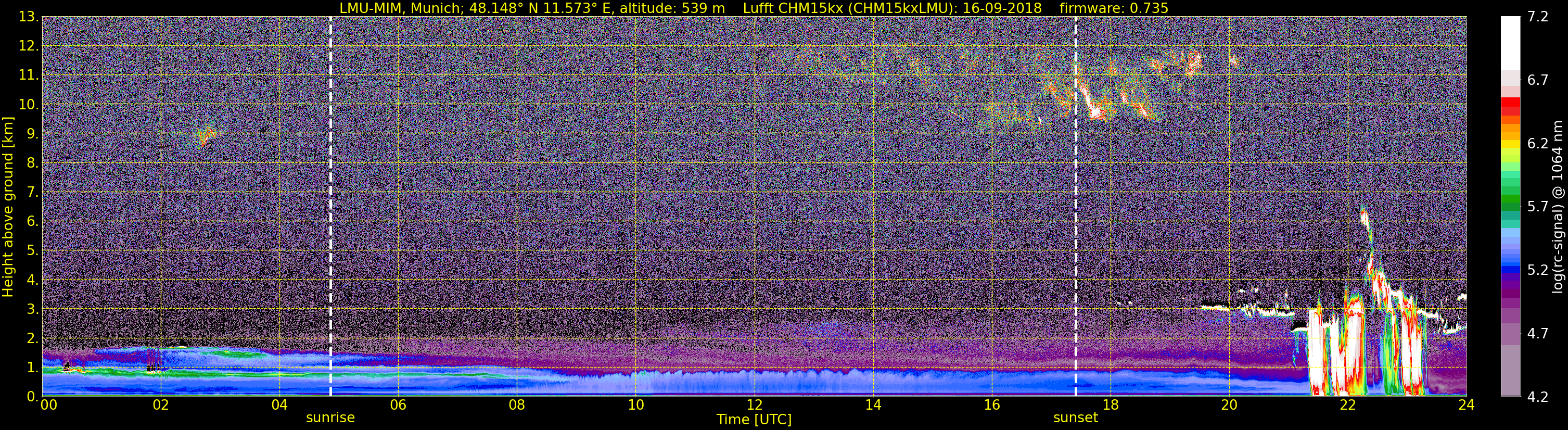Click the date '16-09-2018' in the title
Screen dimensions: 1568x430
(1002, 8)
